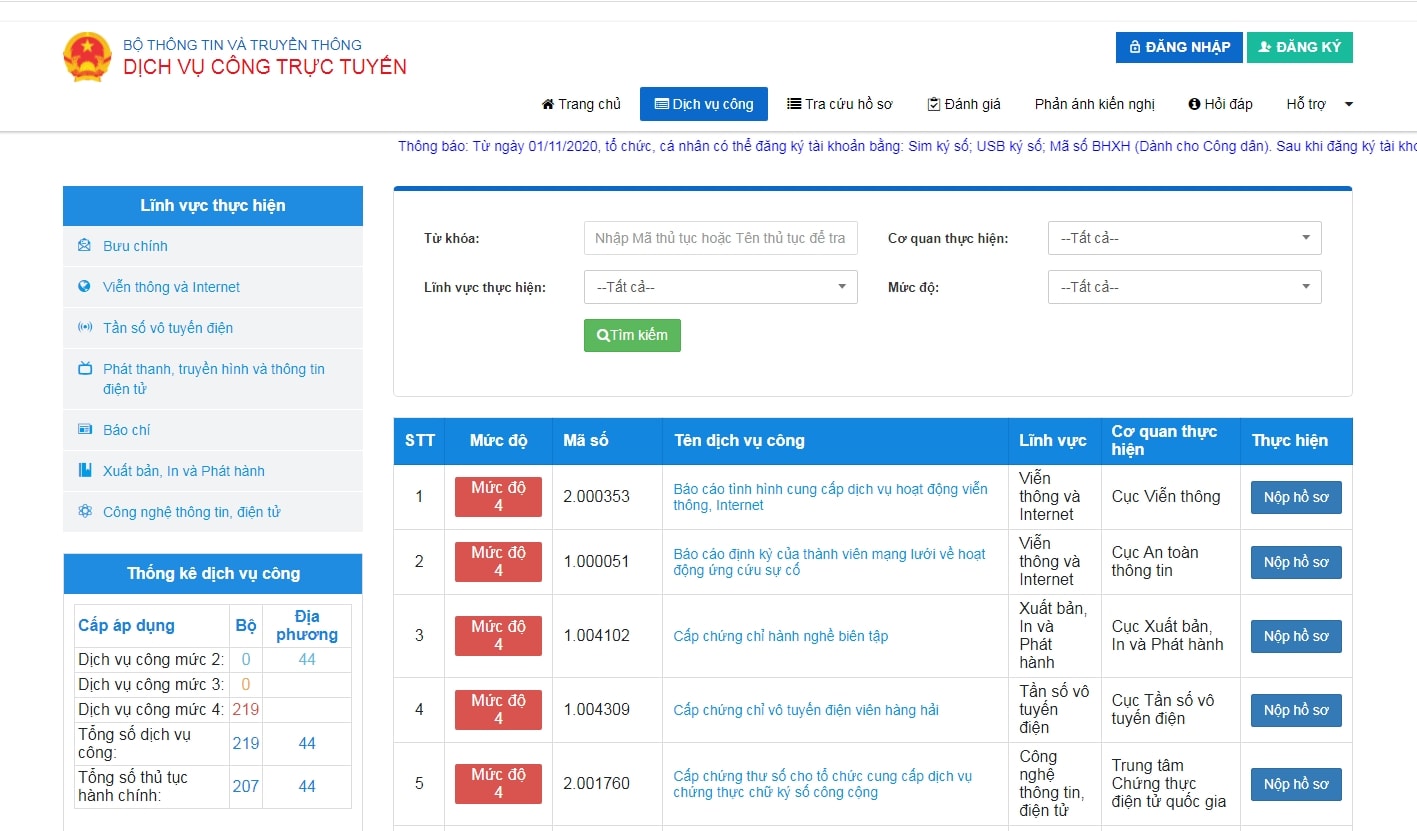Click the Mức độ 4 badge in row 1

[x=498, y=497]
